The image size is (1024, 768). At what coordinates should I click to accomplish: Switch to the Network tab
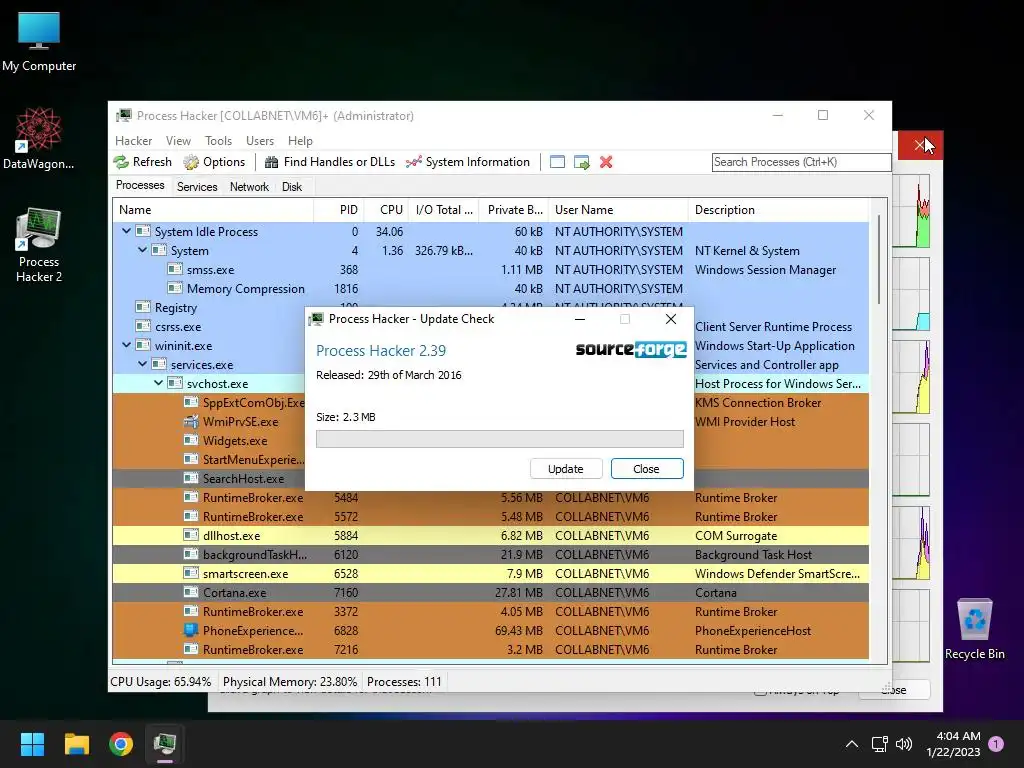249,187
